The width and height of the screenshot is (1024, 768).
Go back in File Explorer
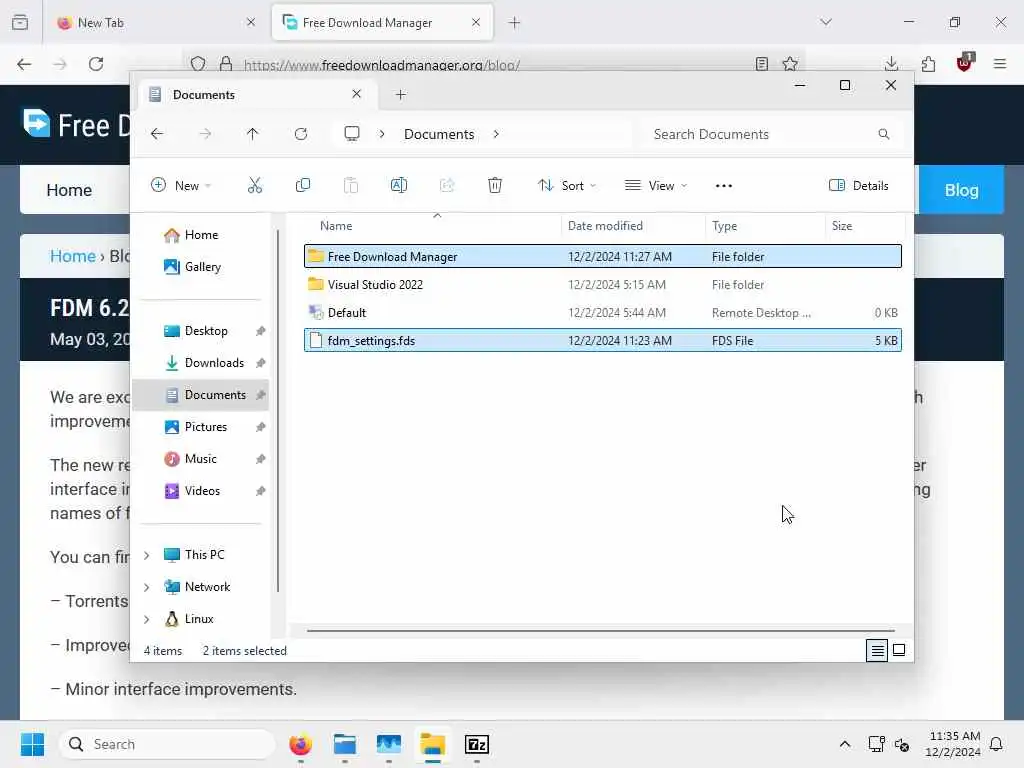click(x=157, y=134)
